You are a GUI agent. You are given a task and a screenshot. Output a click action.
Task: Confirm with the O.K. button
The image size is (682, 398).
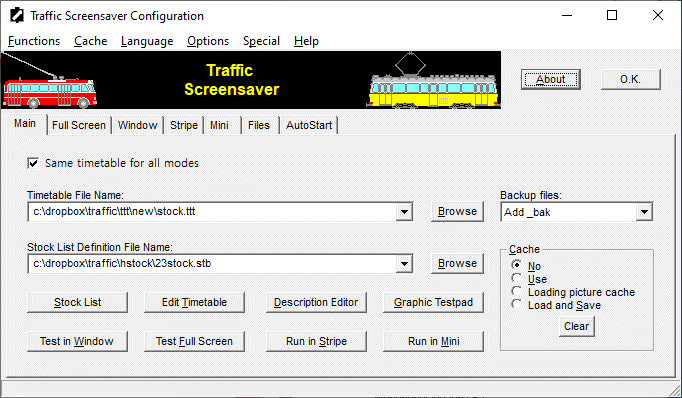[630, 80]
